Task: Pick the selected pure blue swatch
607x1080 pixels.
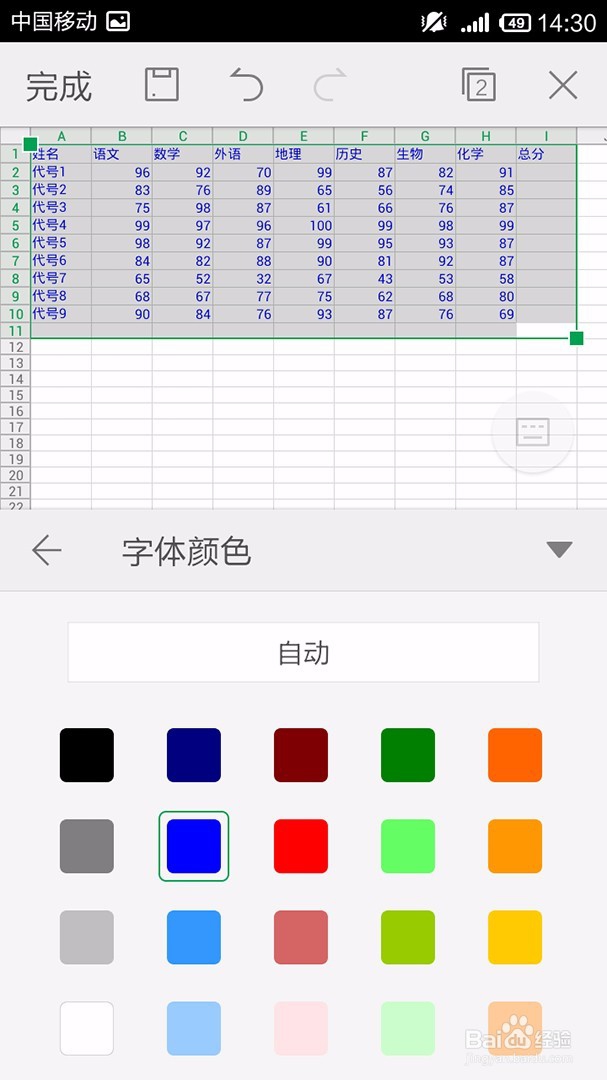Action: click(194, 846)
